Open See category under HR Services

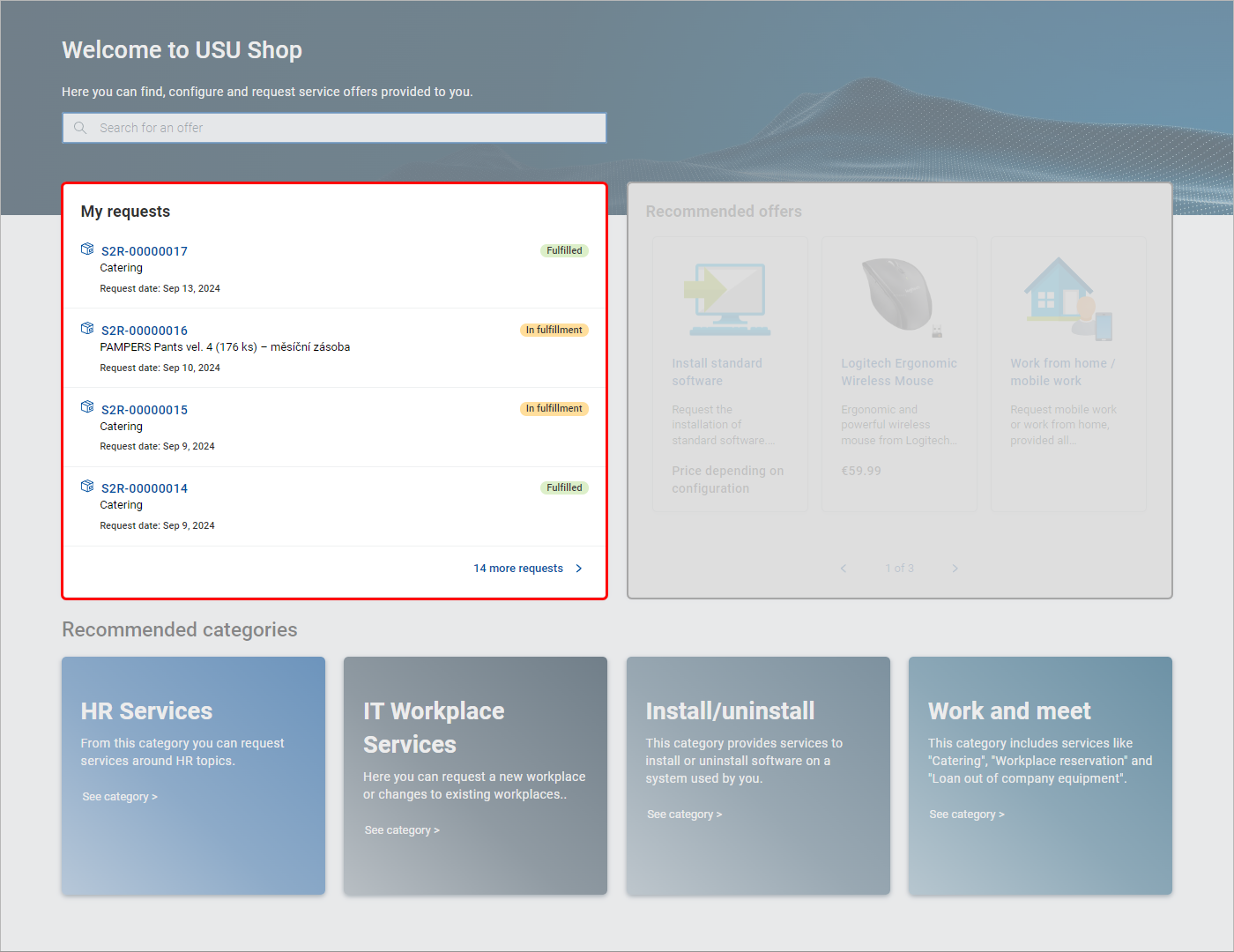(120, 797)
